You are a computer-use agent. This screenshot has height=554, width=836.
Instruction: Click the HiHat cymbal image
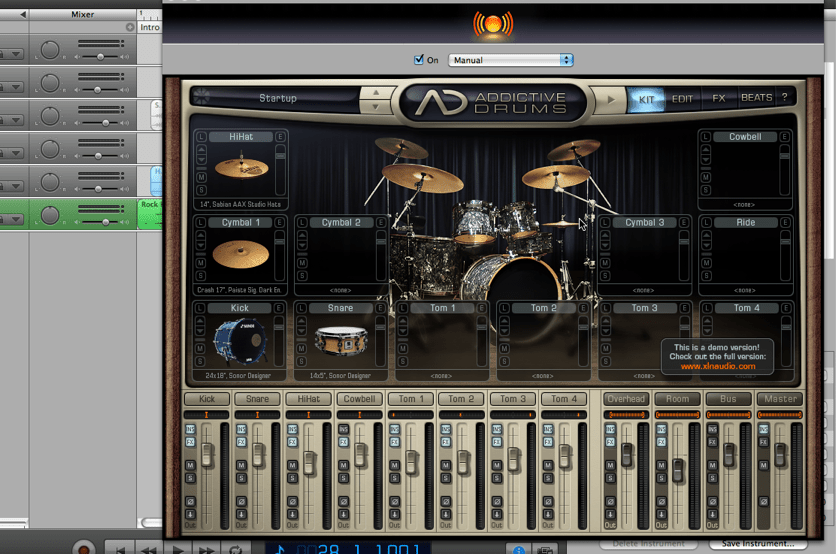(240, 169)
